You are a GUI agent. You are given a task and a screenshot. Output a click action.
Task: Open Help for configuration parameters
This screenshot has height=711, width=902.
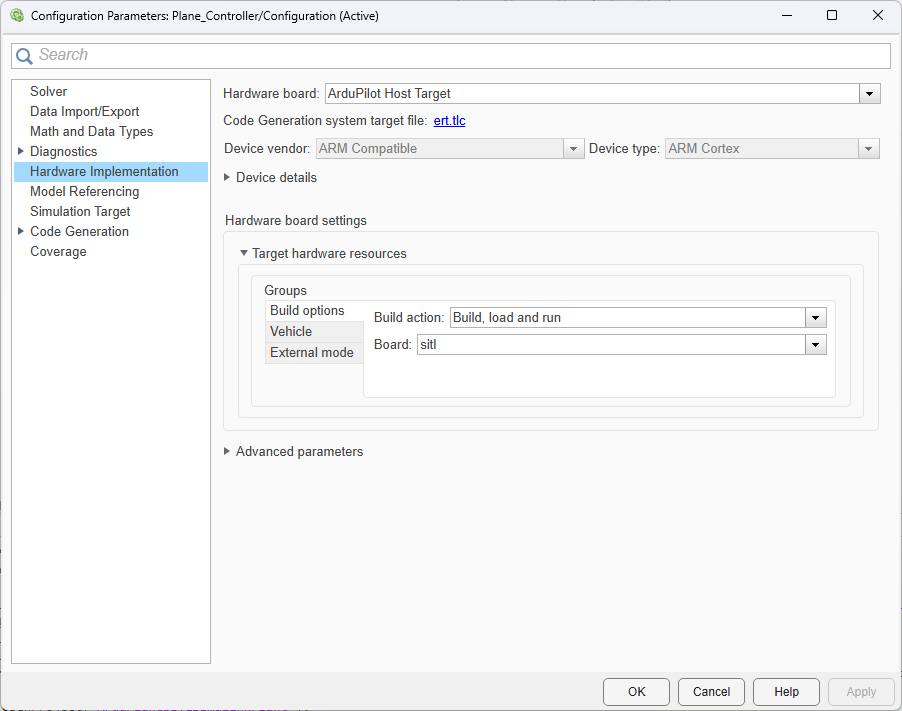point(786,691)
